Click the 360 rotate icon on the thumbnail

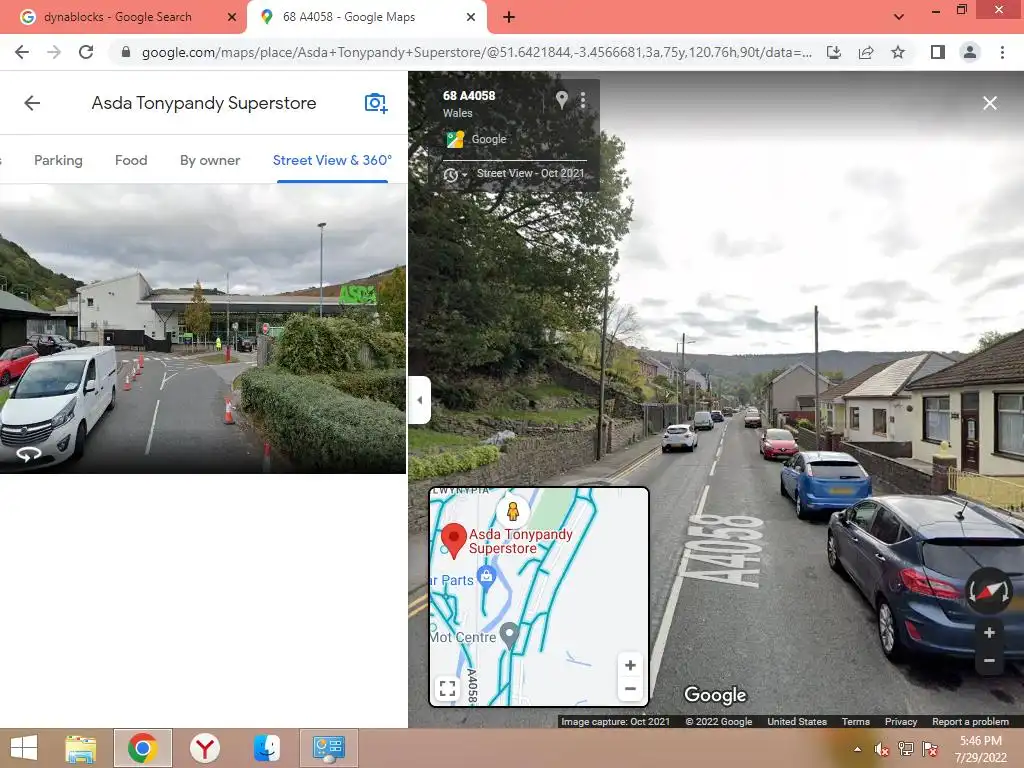(29, 454)
